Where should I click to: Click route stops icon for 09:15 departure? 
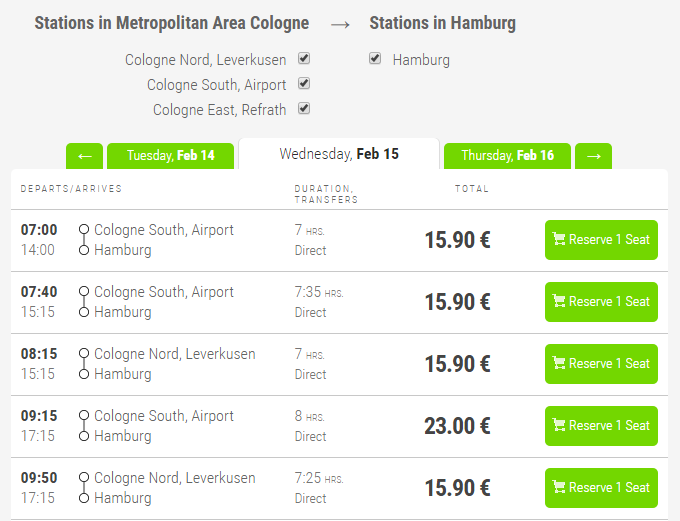pos(84,426)
